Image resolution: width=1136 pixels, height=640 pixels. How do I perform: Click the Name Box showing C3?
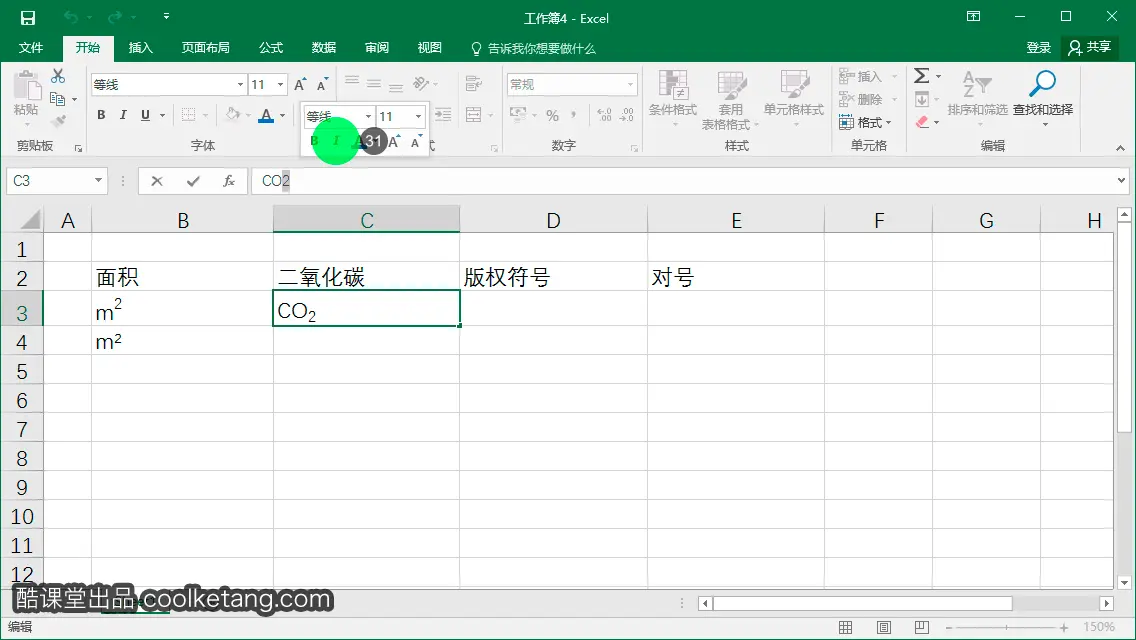click(49, 181)
